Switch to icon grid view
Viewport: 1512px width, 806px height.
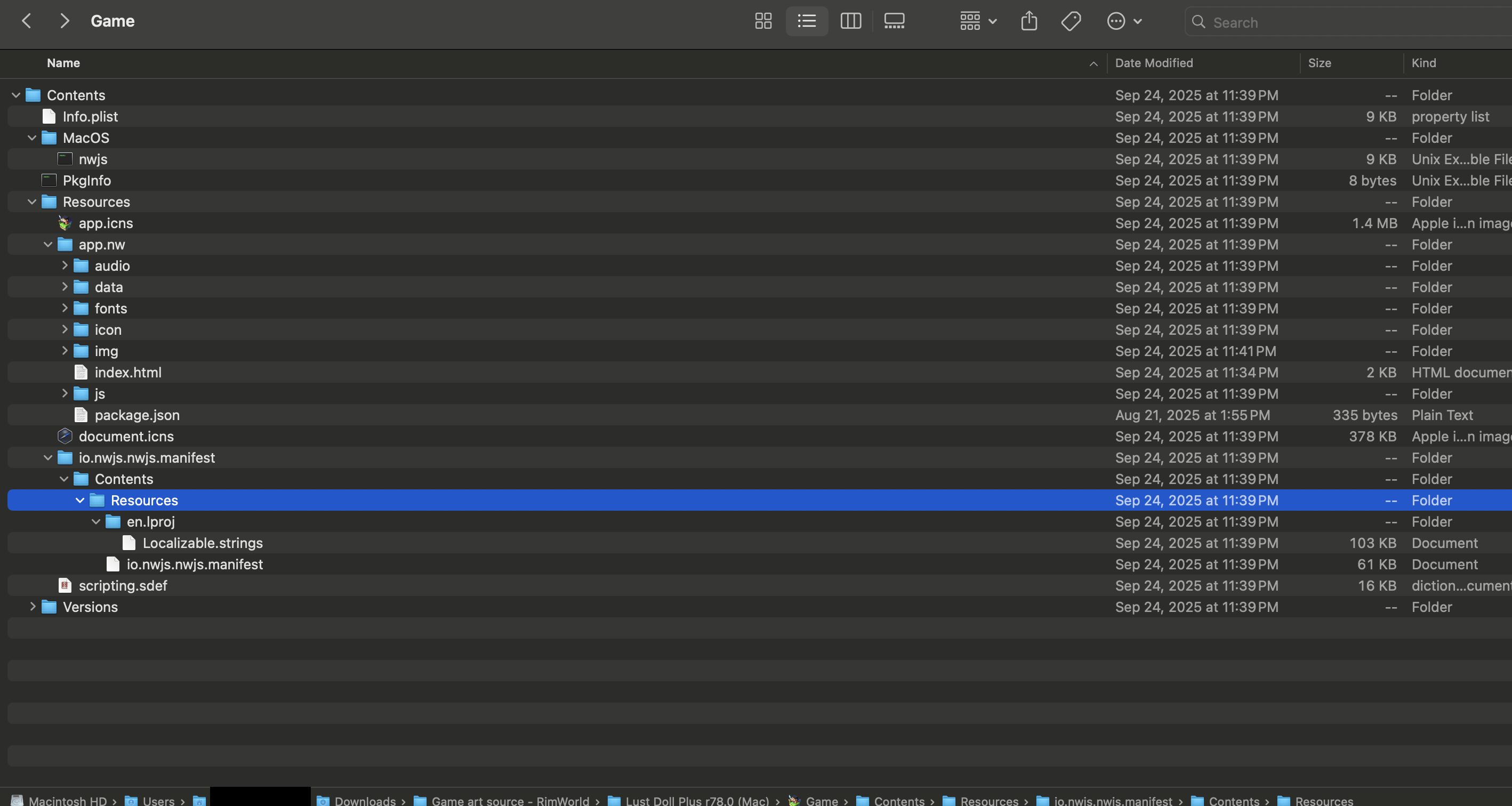tap(763, 22)
